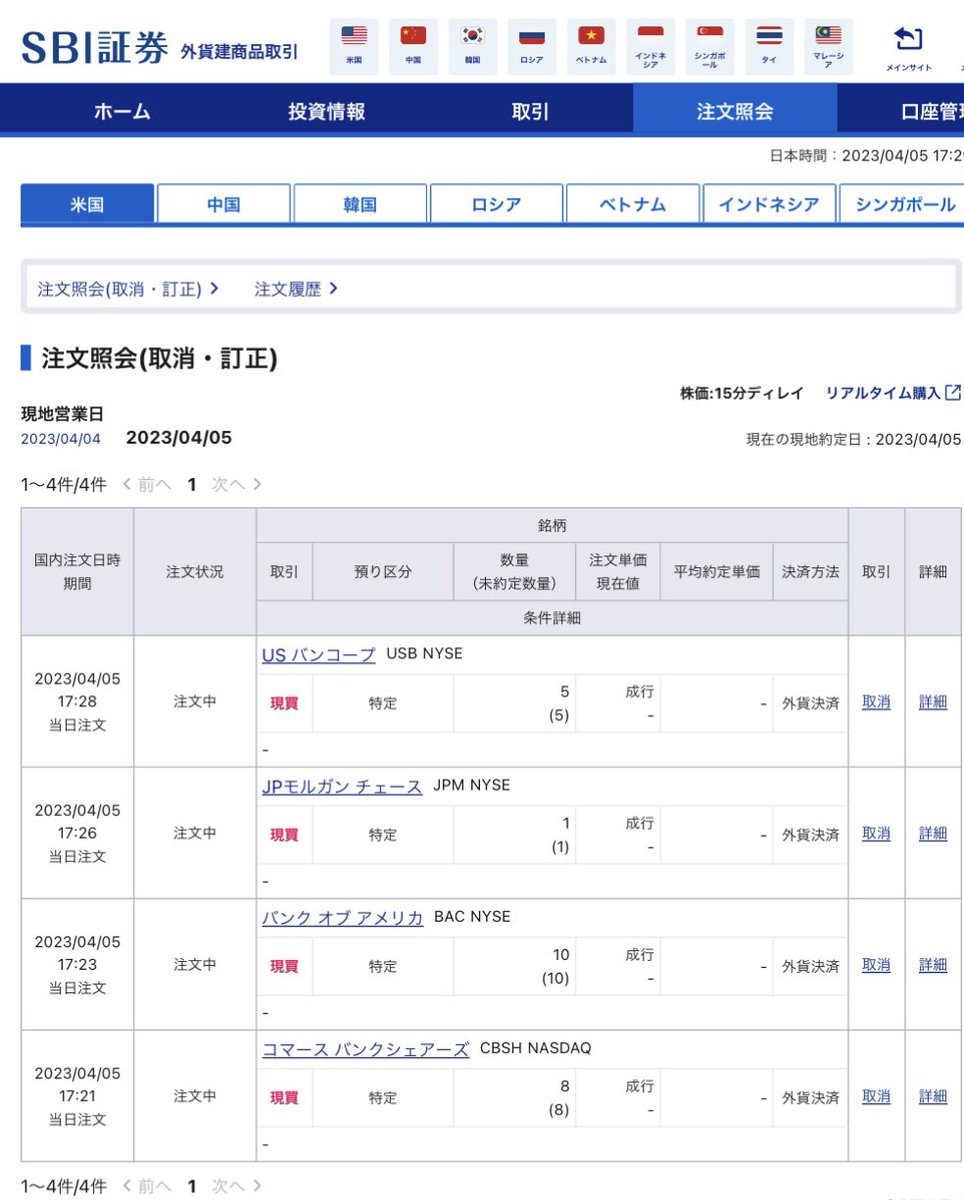
Task: Select the Korea (韓国) flag icon
Action: [472, 46]
